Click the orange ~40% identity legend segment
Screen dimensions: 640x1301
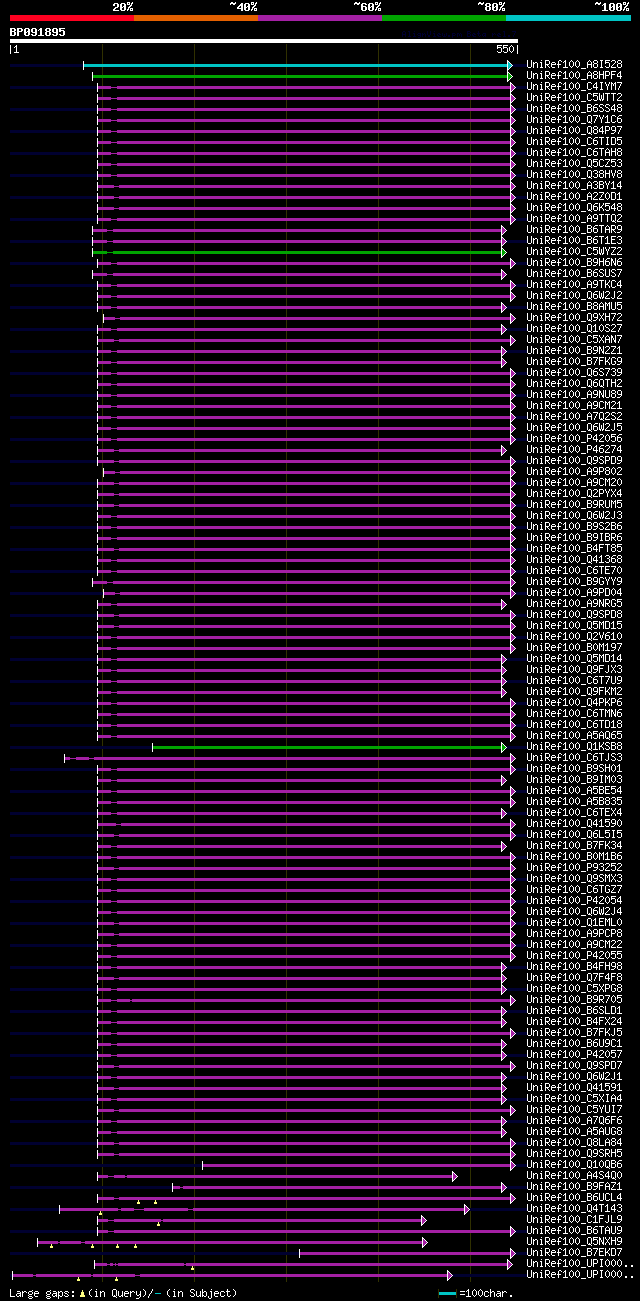pyautogui.click(x=196, y=18)
